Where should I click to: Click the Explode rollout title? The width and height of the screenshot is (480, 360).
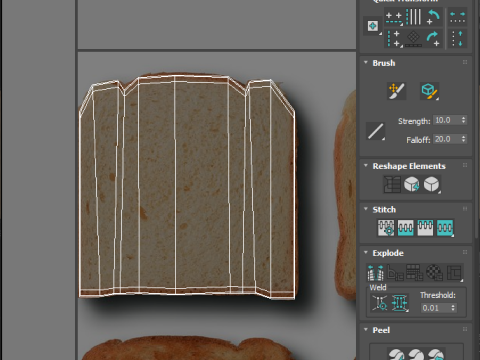coord(388,253)
